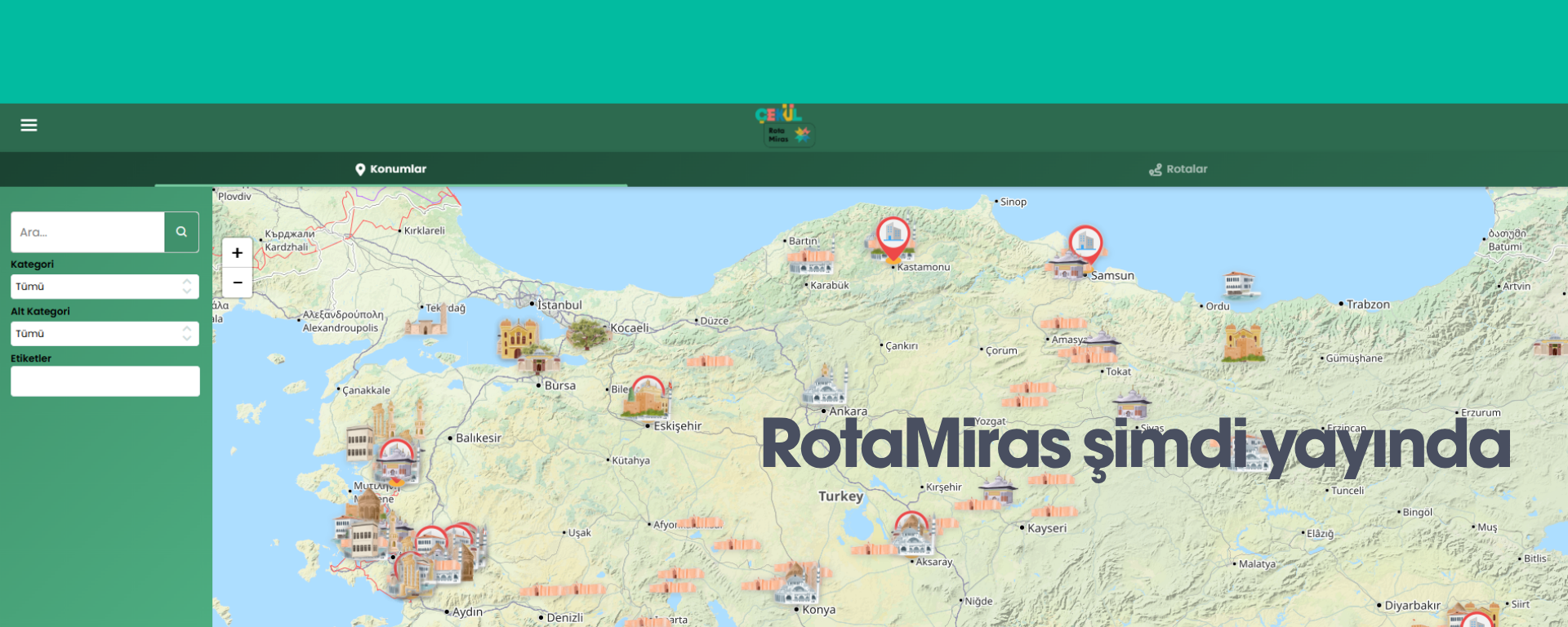Image resolution: width=1568 pixels, height=627 pixels.
Task: Click the search magnifier button
Action: click(x=181, y=232)
